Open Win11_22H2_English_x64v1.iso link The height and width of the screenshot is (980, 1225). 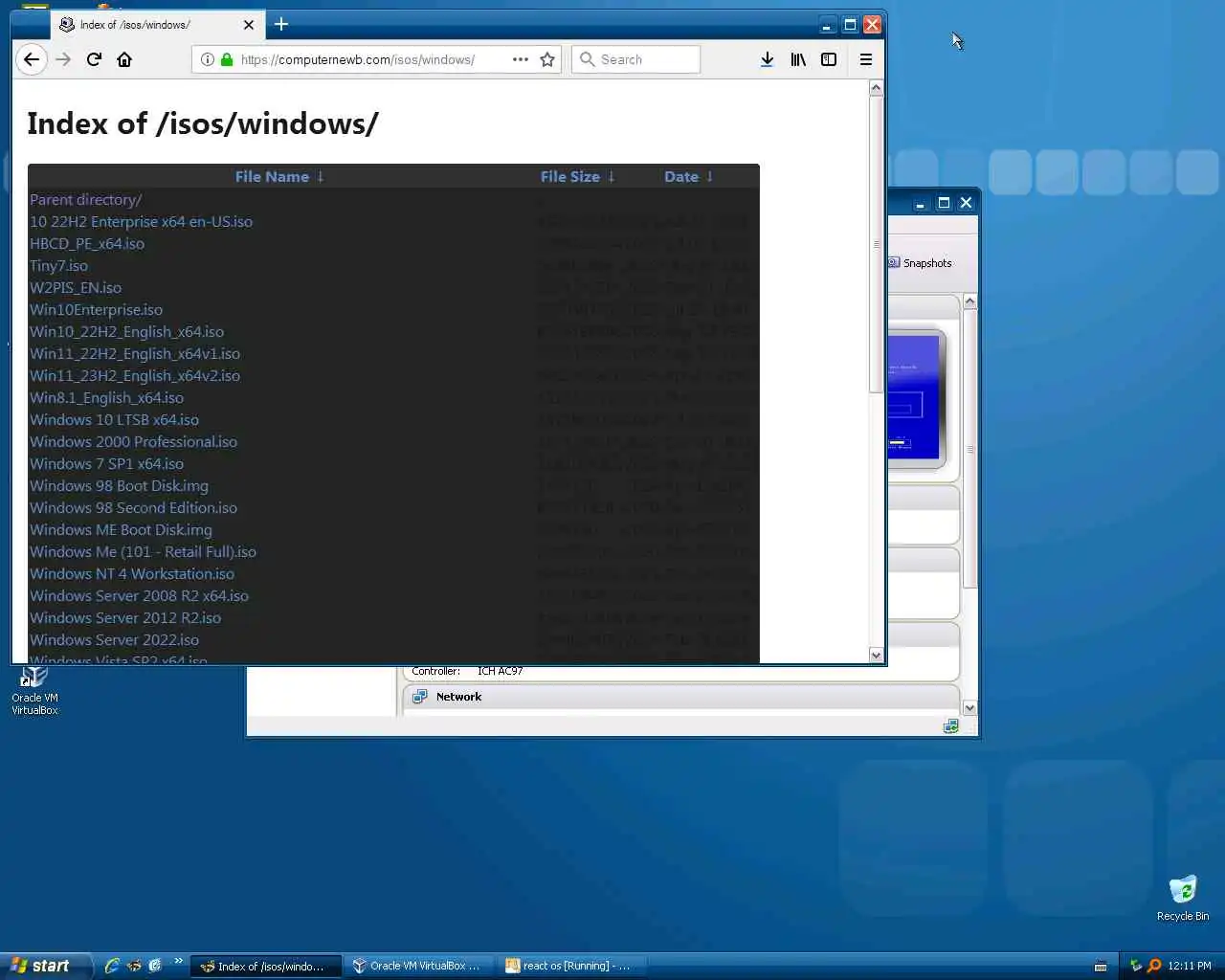click(x=135, y=353)
